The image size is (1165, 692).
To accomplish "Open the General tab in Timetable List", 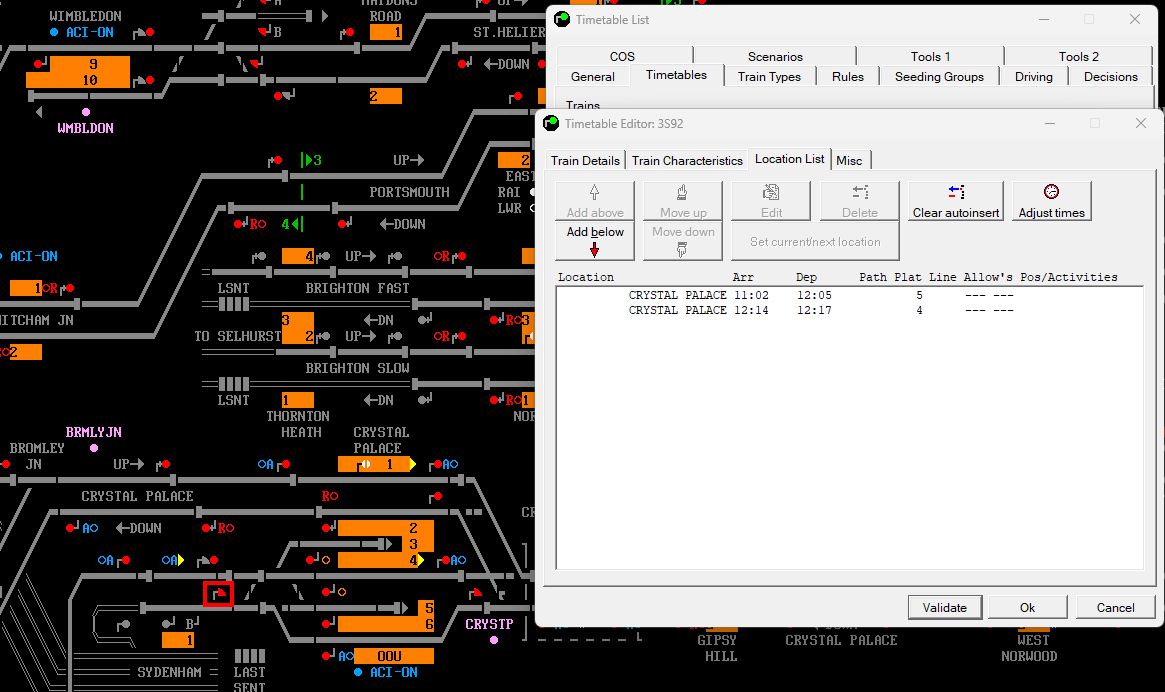I will tap(592, 77).
